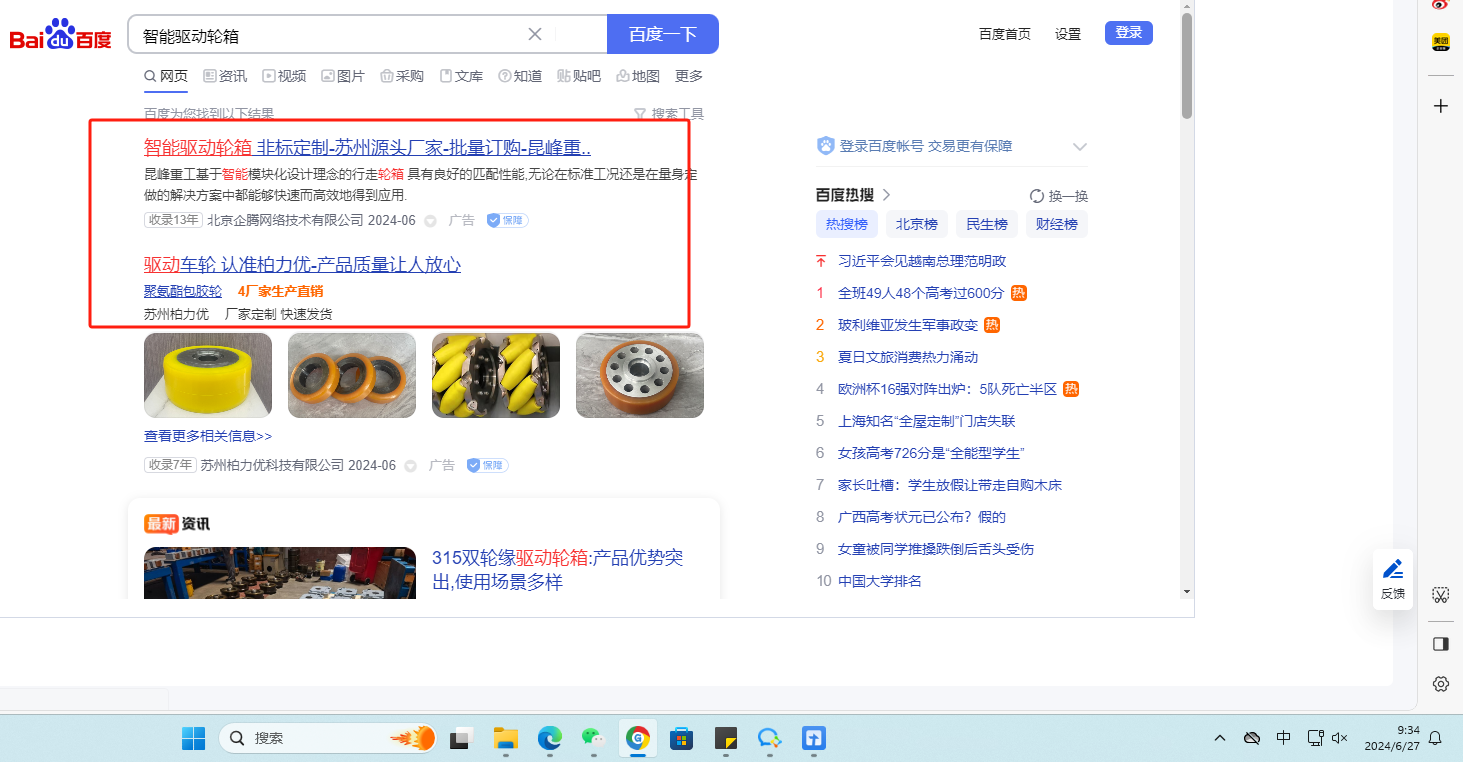Image resolution: width=1463 pixels, height=762 pixels.
Task: Toggle the sidebar panel layout icon
Action: (1441, 644)
